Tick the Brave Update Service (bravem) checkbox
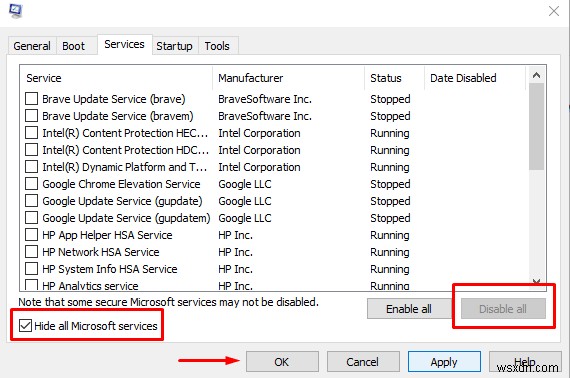The width and height of the screenshot is (570, 378). pos(32,116)
